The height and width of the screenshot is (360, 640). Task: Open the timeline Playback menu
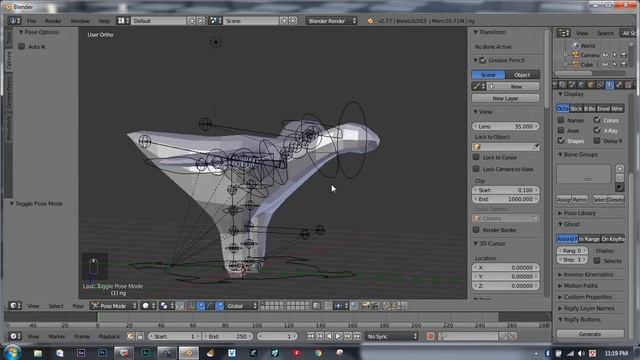(x=109, y=336)
